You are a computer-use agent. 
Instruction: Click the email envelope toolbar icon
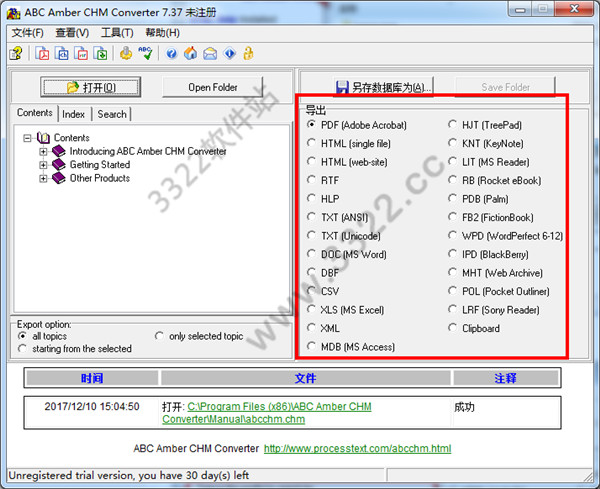tap(210, 53)
